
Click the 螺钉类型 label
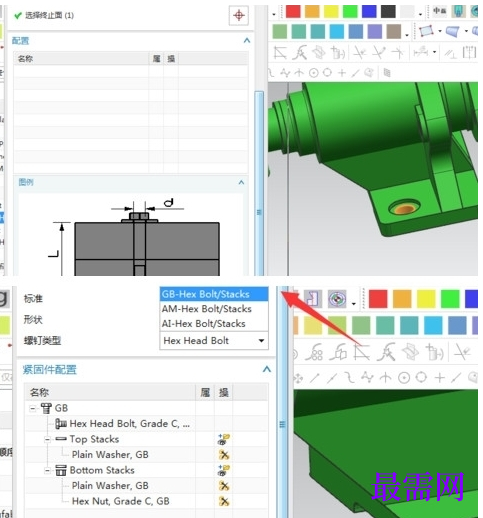click(x=42, y=341)
